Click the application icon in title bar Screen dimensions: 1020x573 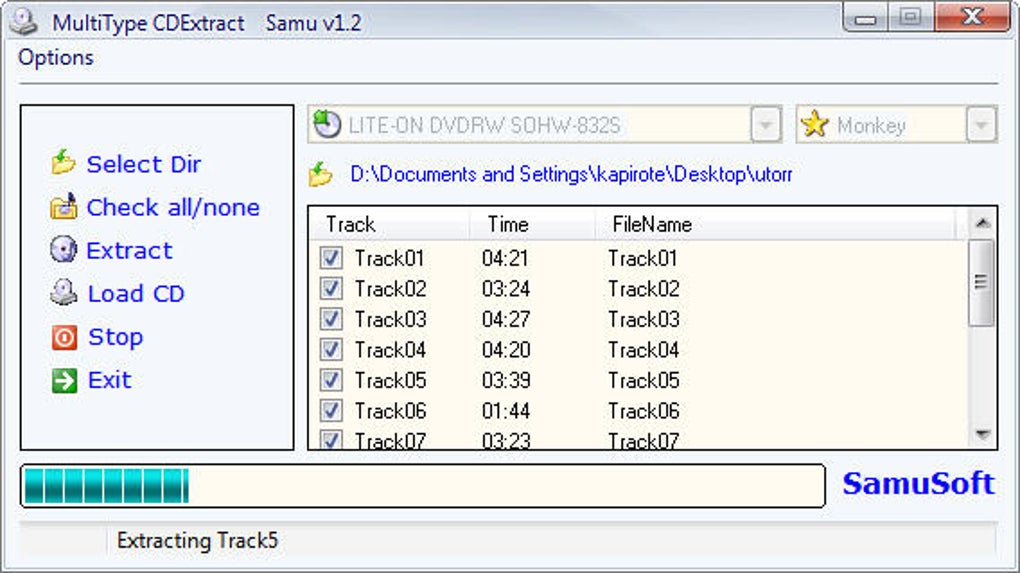[x=23, y=22]
